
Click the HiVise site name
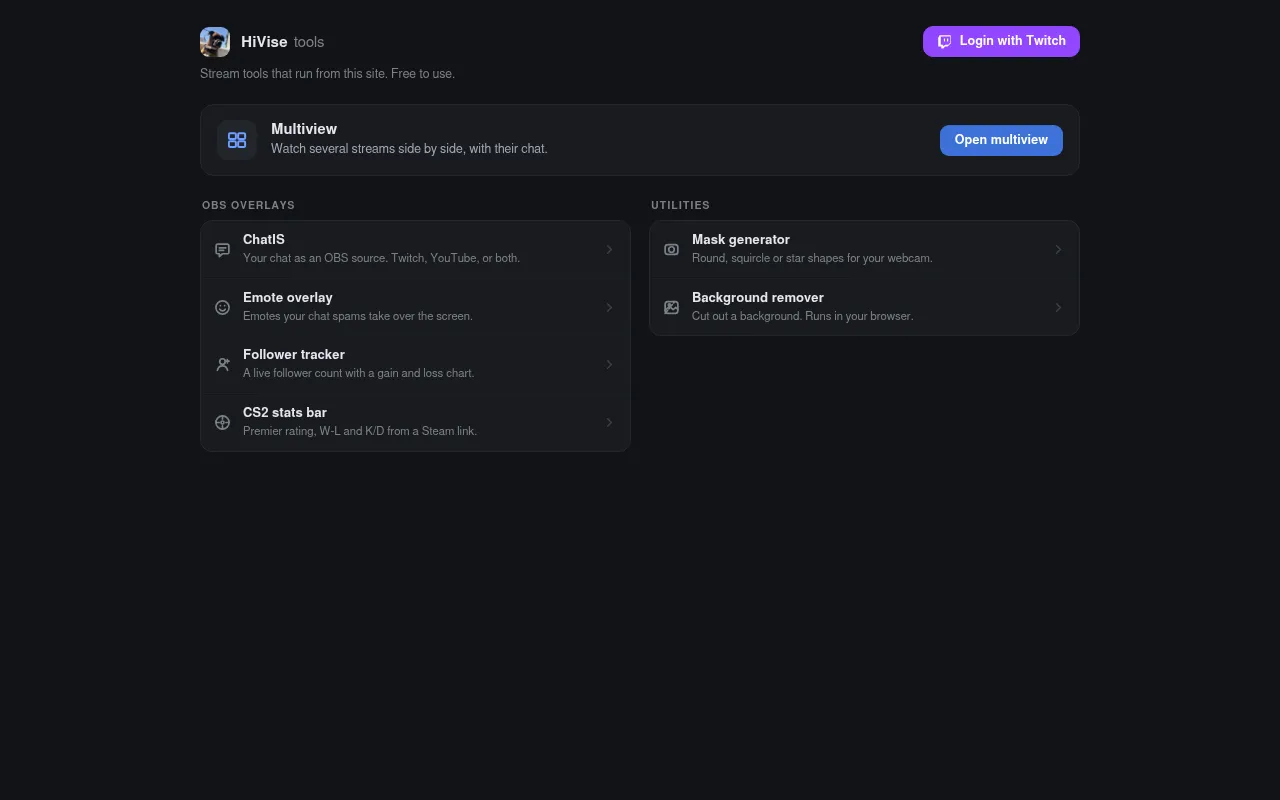click(x=264, y=42)
